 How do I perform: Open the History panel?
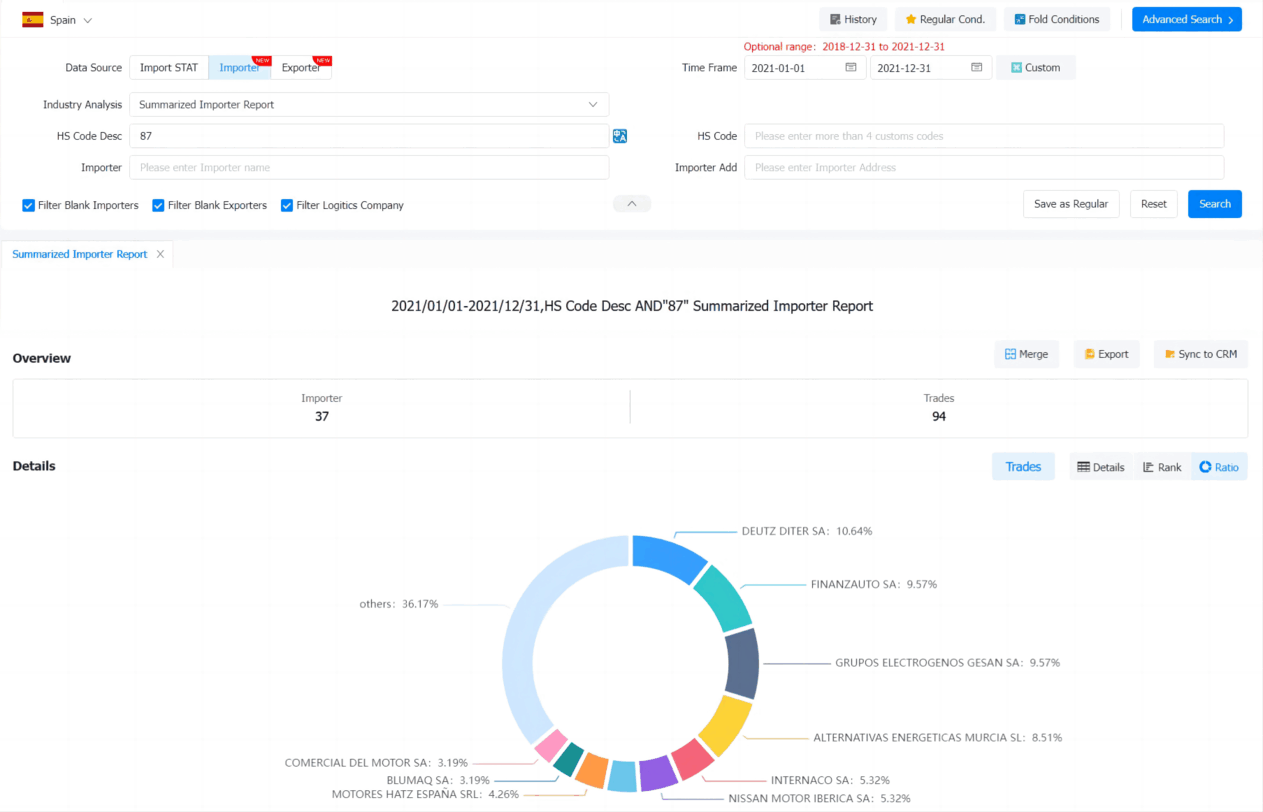click(x=853, y=19)
